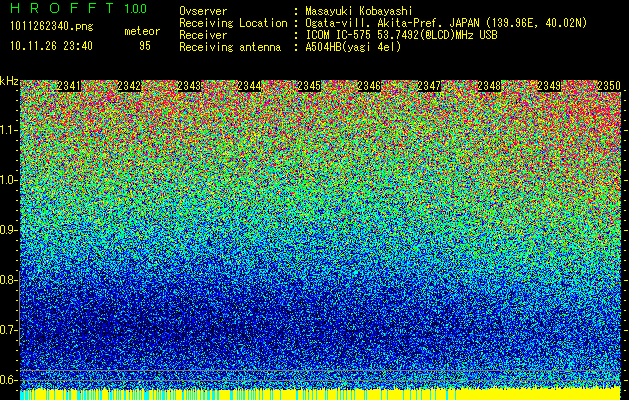Click the 2345 time marker
Image resolution: width=629 pixels, height=400 pixels.
point(309,86)
